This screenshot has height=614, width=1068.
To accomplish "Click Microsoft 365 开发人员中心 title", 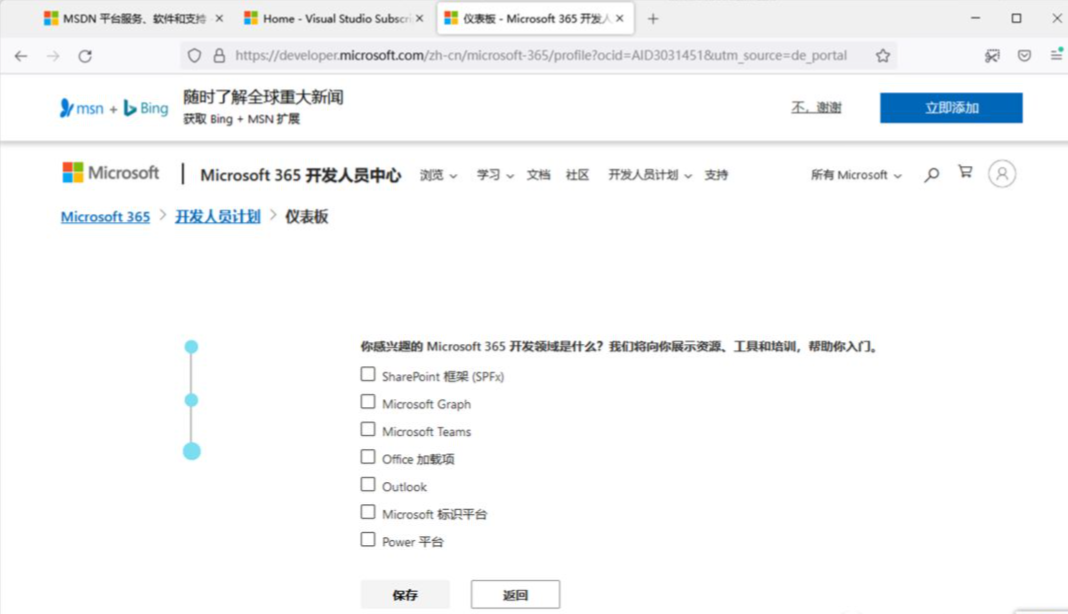I will (x=300, y=175).
